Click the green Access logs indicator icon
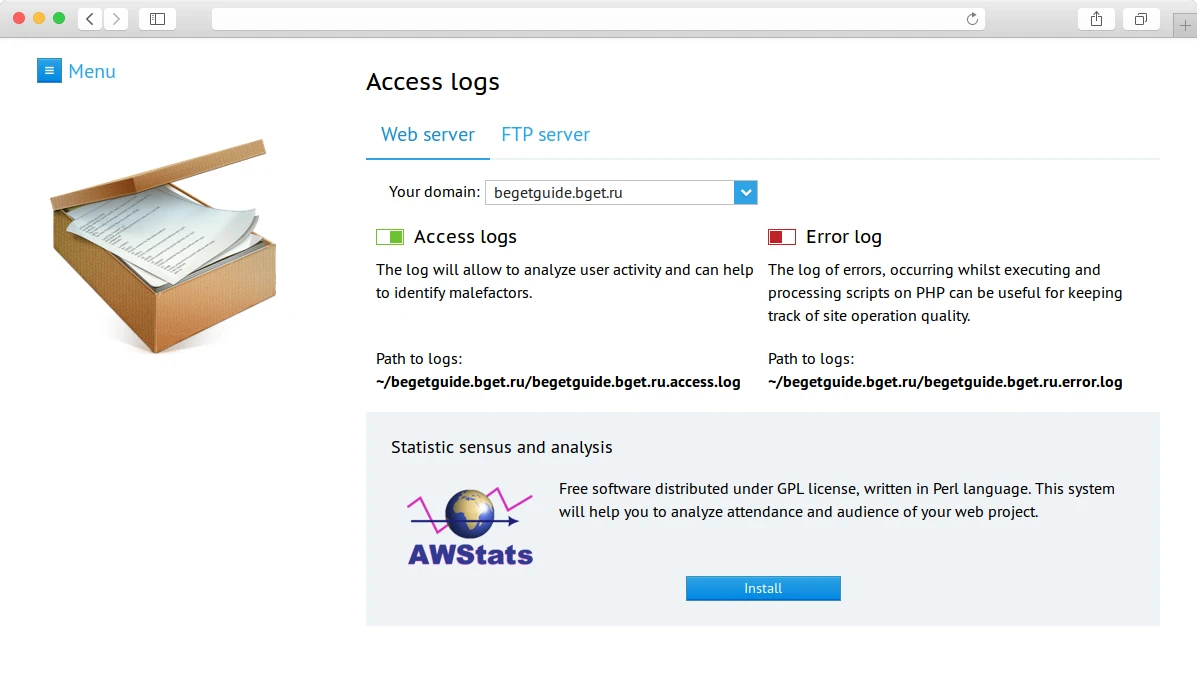 click(390, 236)
